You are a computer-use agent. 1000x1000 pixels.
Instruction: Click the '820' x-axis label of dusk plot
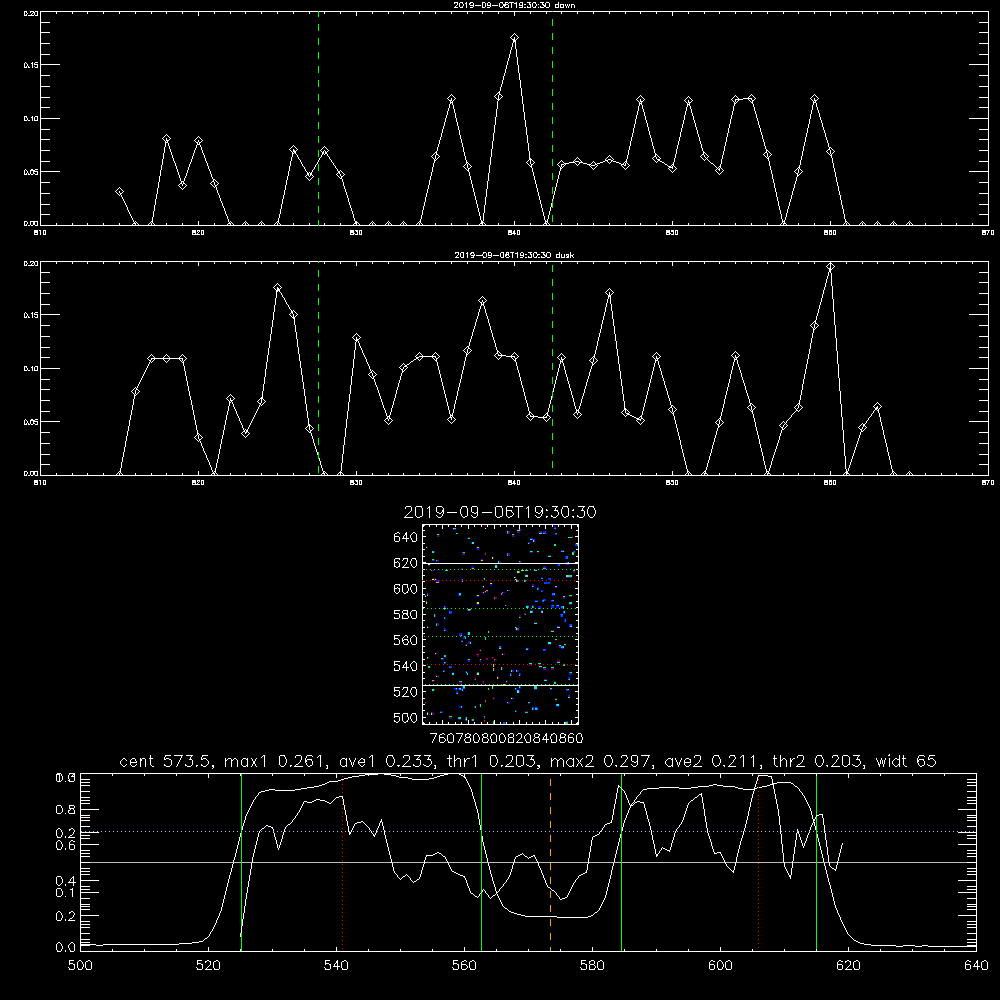click(198, 483)
